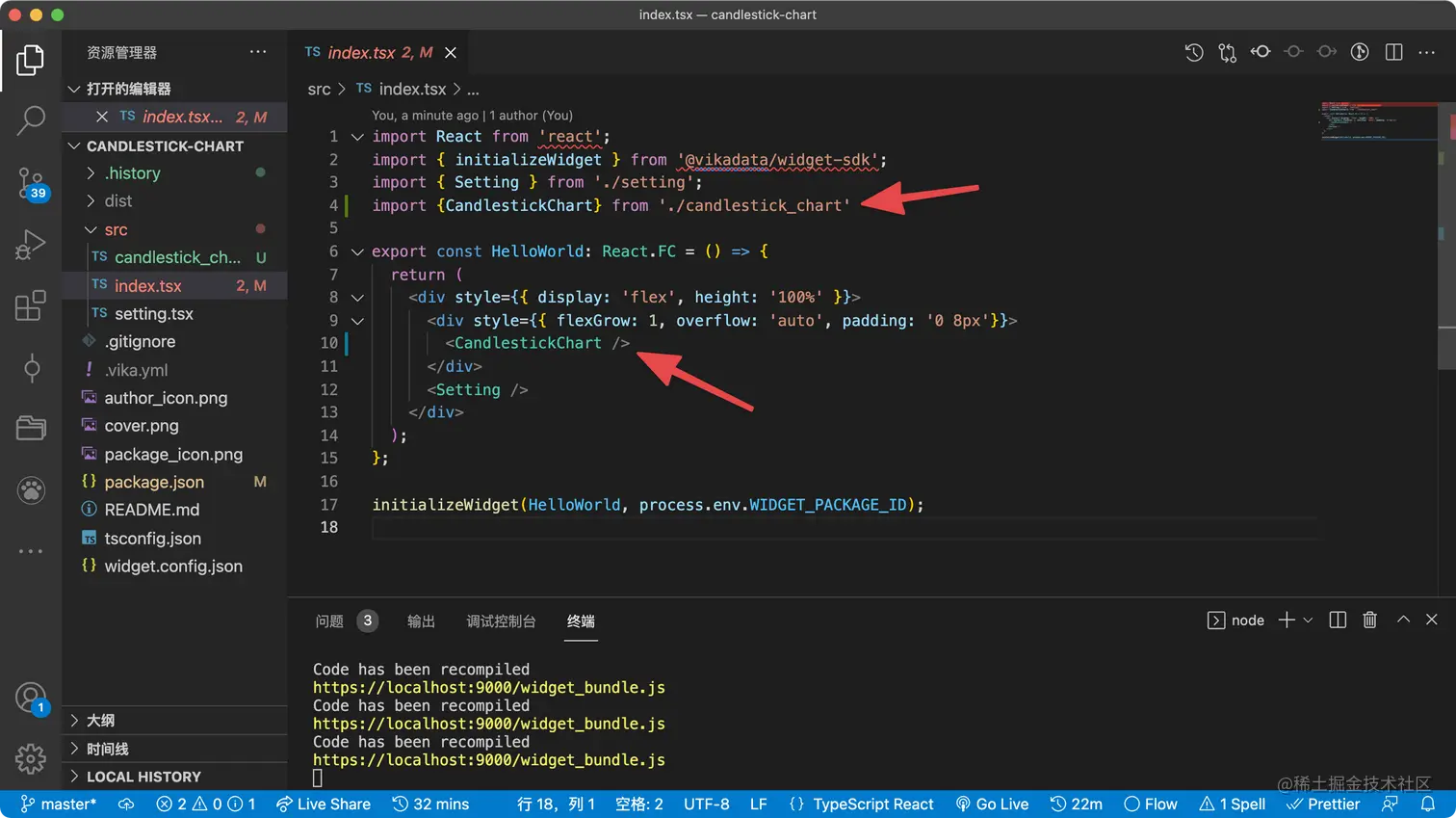Switch to the 终端 terminal tab
This screenshot has height=818, width=1456.
(581, 621)
